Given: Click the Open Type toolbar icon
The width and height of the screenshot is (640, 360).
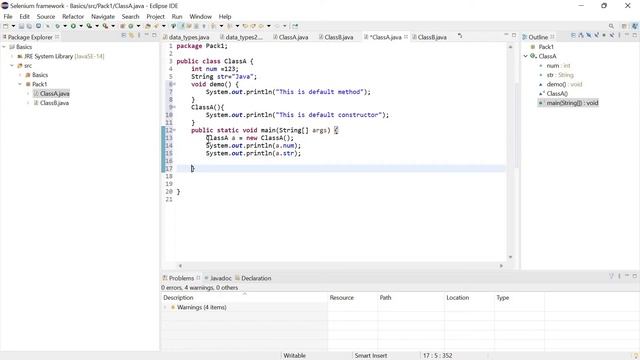Looking at the screenshot, I should (x=147, y=26).
